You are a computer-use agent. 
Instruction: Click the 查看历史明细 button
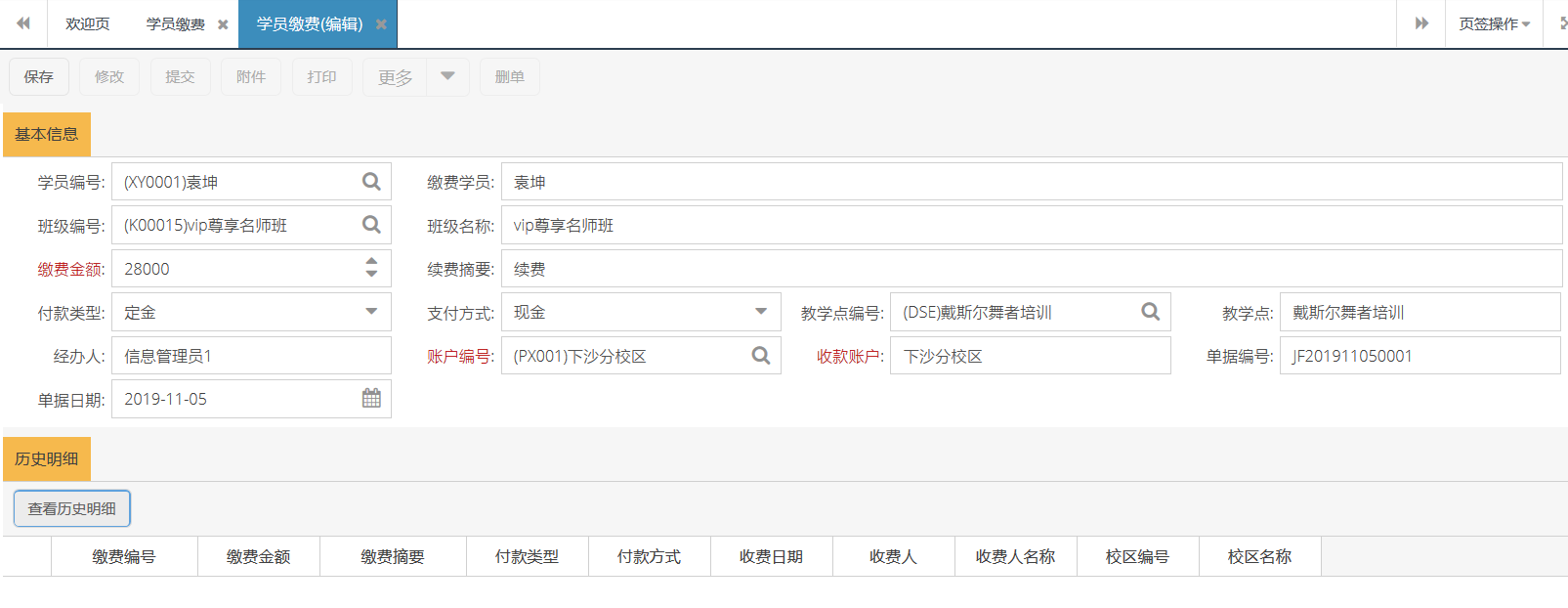(x=71, y=508)
